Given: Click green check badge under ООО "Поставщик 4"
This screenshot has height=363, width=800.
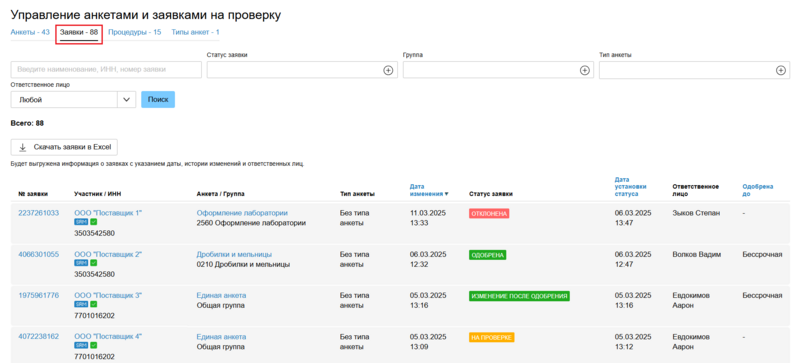Looking at the screenshot, I should point(93,346).
